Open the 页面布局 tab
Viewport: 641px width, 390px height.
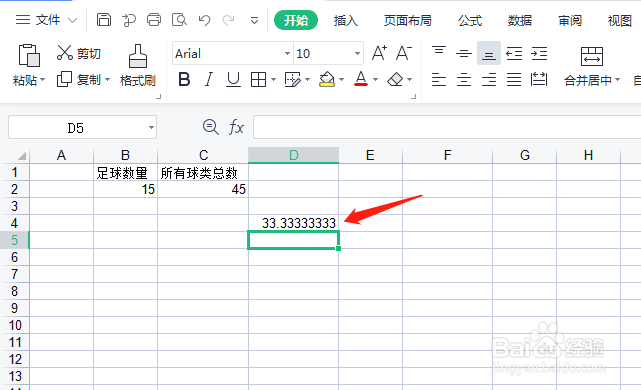pyautogui.click(x=408, y=20)
